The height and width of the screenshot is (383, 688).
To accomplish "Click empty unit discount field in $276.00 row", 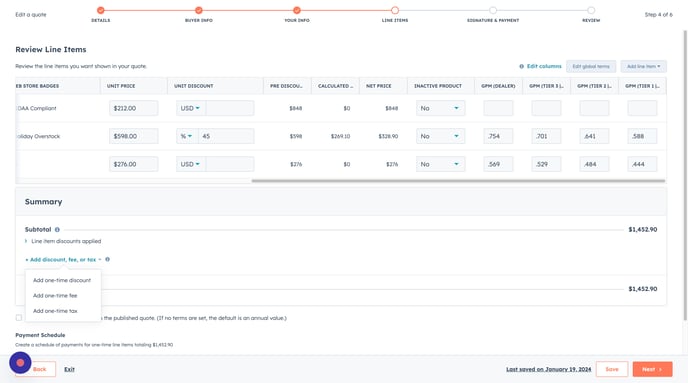I will pos(229,164).
